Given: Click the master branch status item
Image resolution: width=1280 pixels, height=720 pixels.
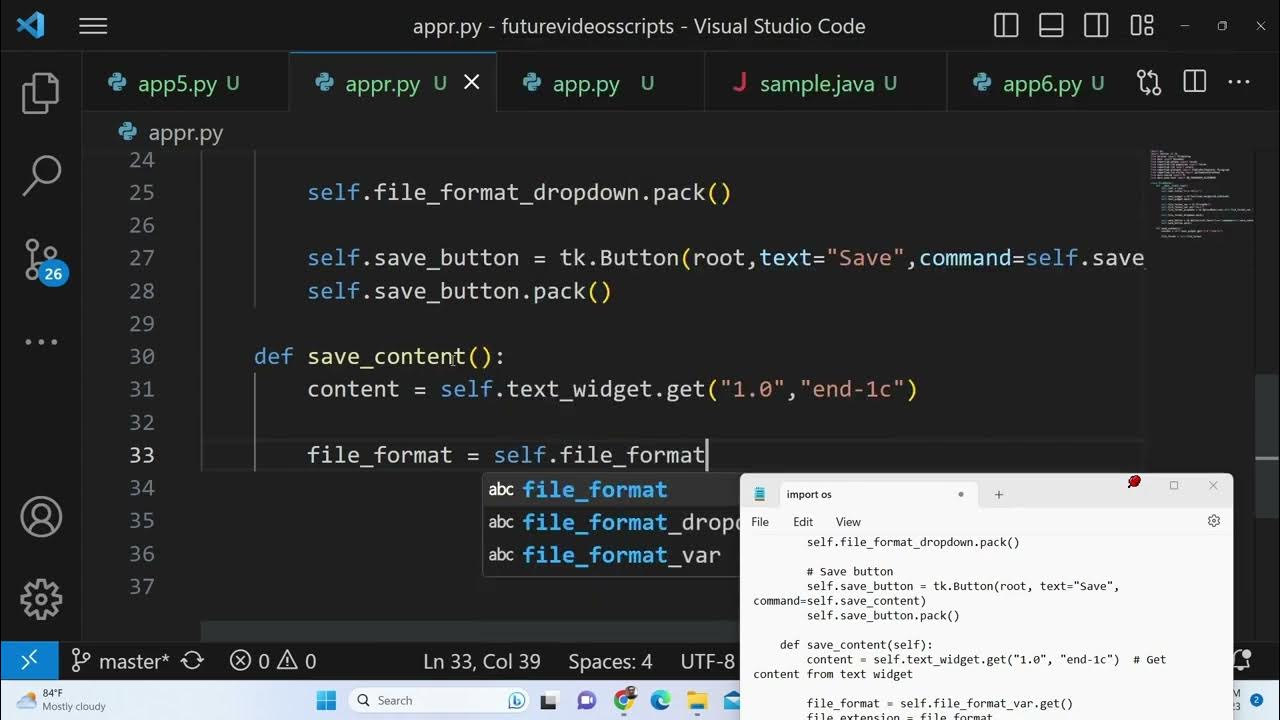Looking at the screenshot, I should 122,661.
